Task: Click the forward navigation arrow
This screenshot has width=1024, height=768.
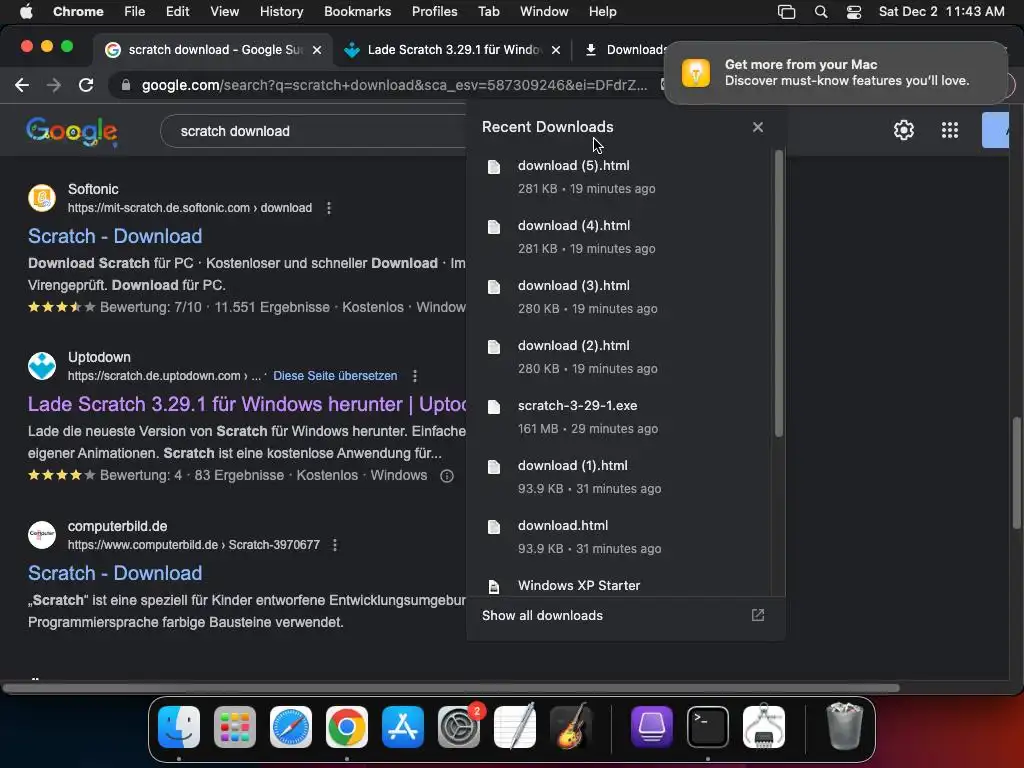Action: pos(54,85)
